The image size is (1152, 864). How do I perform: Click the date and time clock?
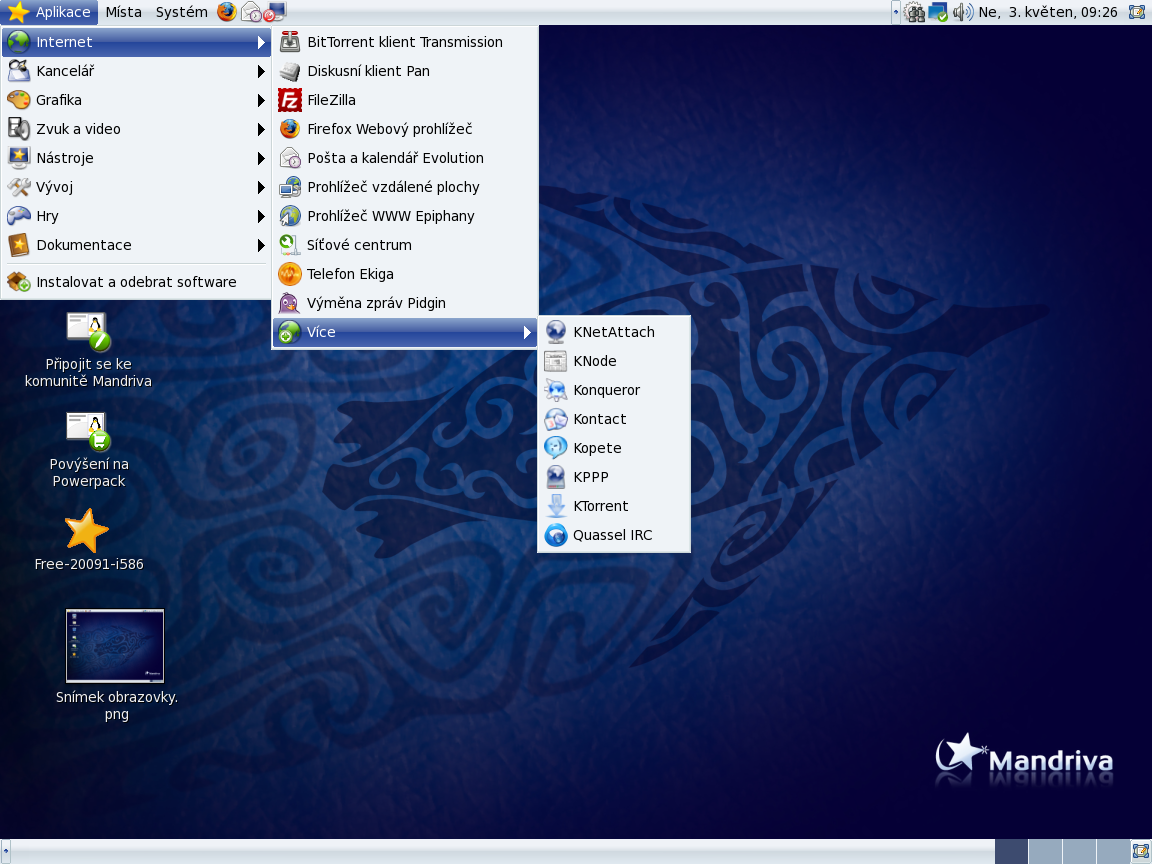click(1048, 12)
